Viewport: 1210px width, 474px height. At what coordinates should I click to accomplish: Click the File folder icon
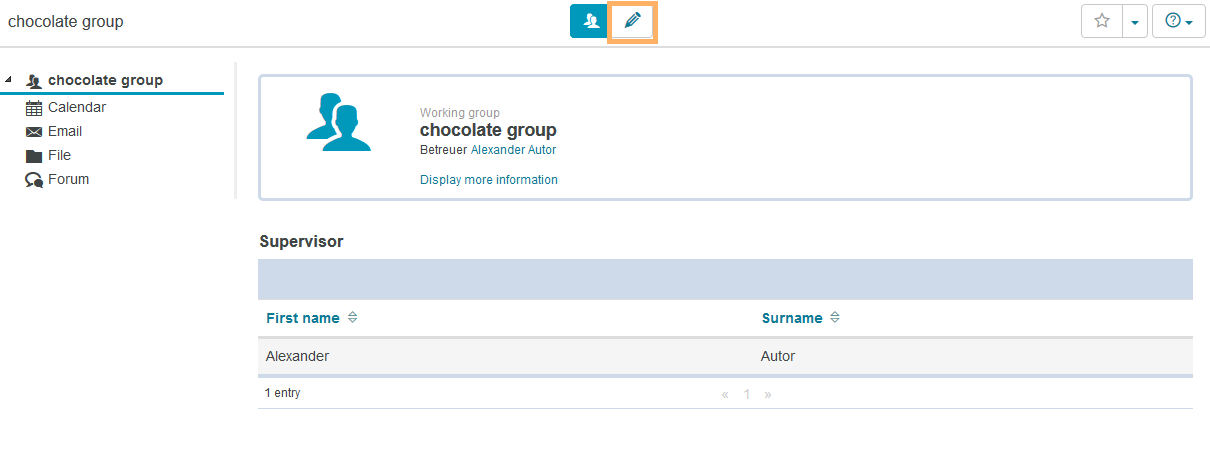point(34,156)
